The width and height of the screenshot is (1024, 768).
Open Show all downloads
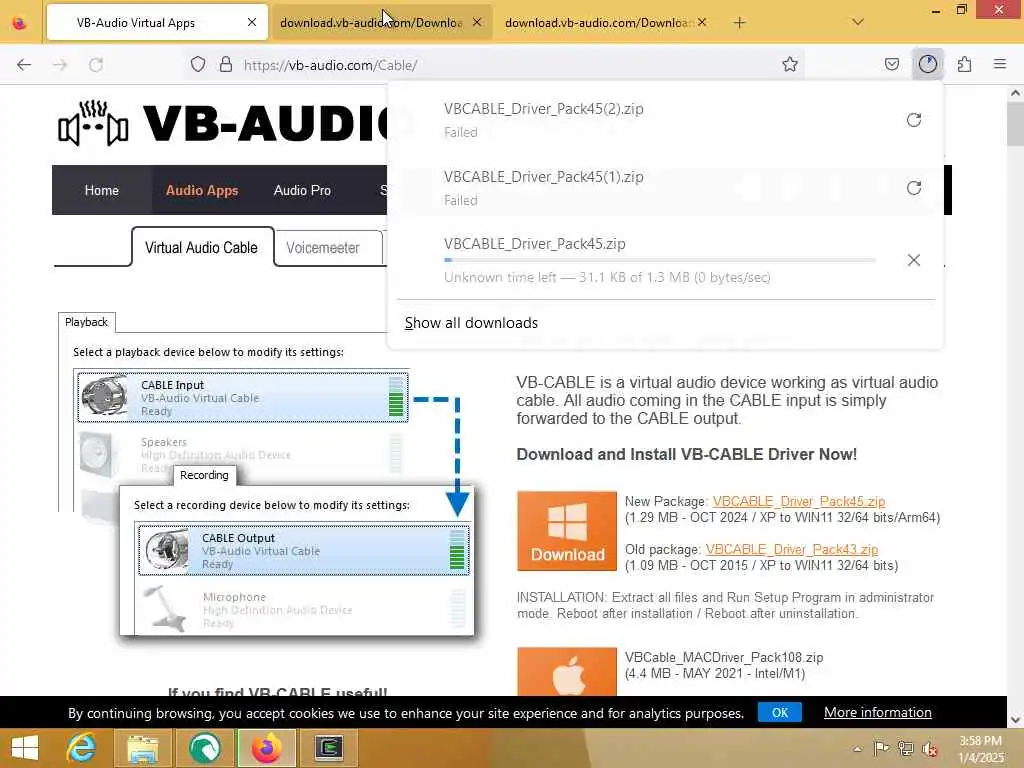471,323
